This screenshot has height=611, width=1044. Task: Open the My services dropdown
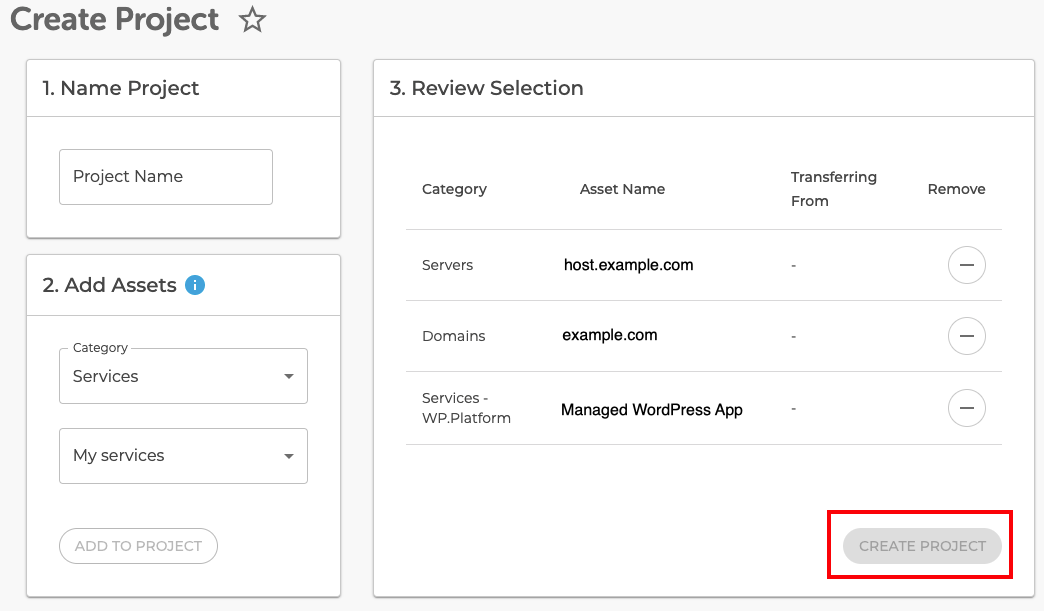pyautogui.click(x=183, y=455)
